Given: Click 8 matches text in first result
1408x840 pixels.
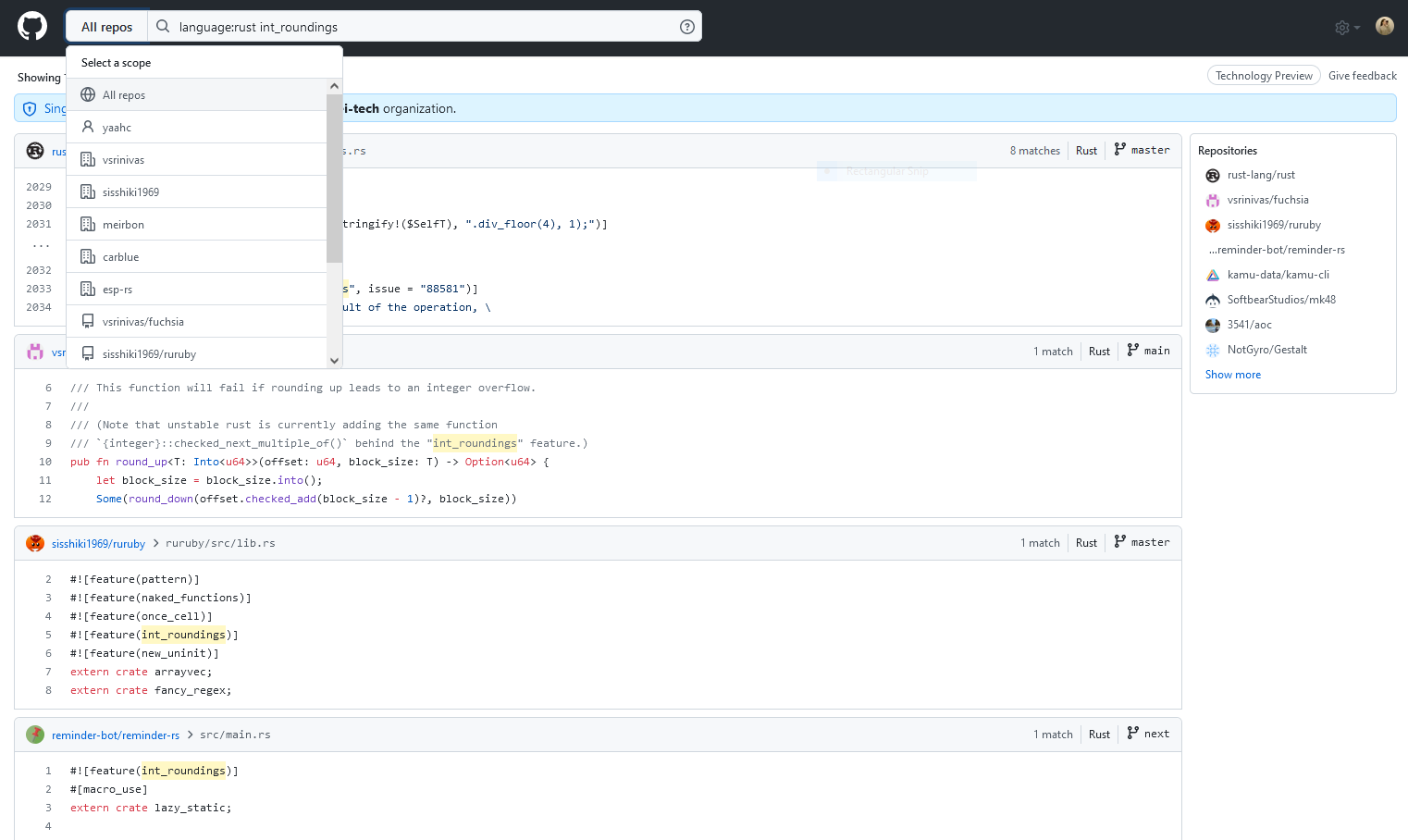Looking at the screenshot, I should tap(1034, 151).
